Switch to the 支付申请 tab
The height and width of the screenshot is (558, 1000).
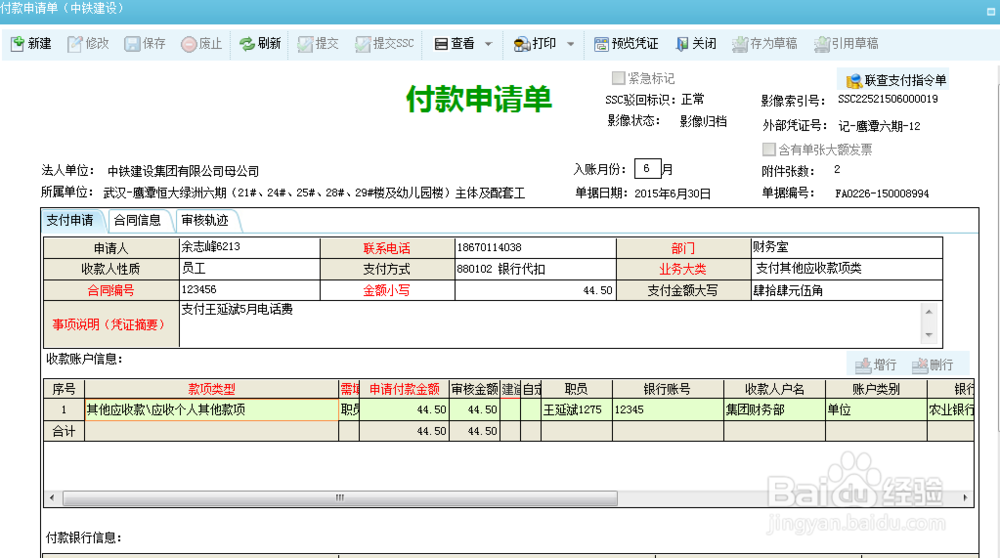pyautogui.click(x=71, y=220)
